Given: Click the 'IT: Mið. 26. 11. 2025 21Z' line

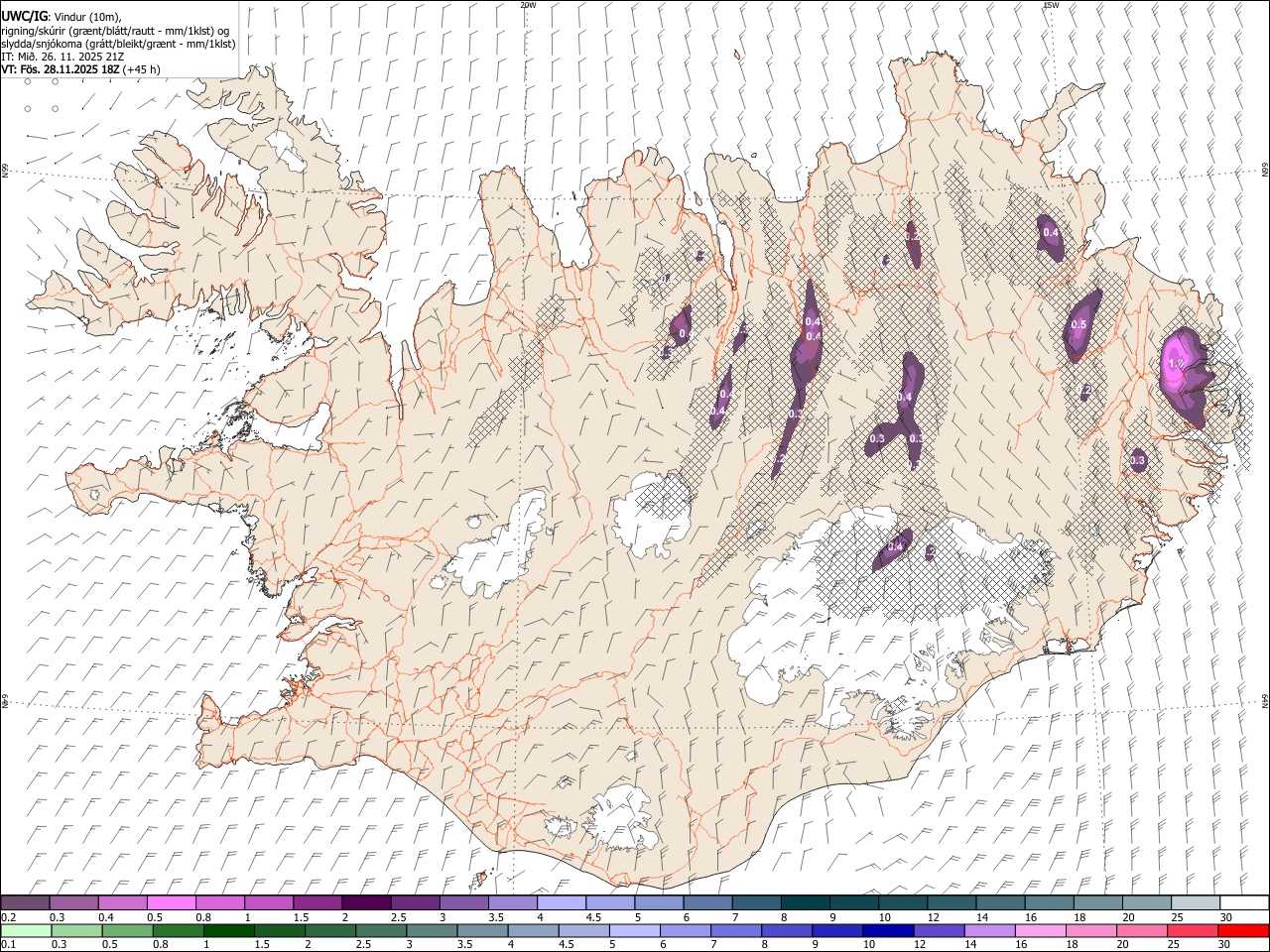Looking at the screenshot, I should pyautogui.click(x=63, y=57).
